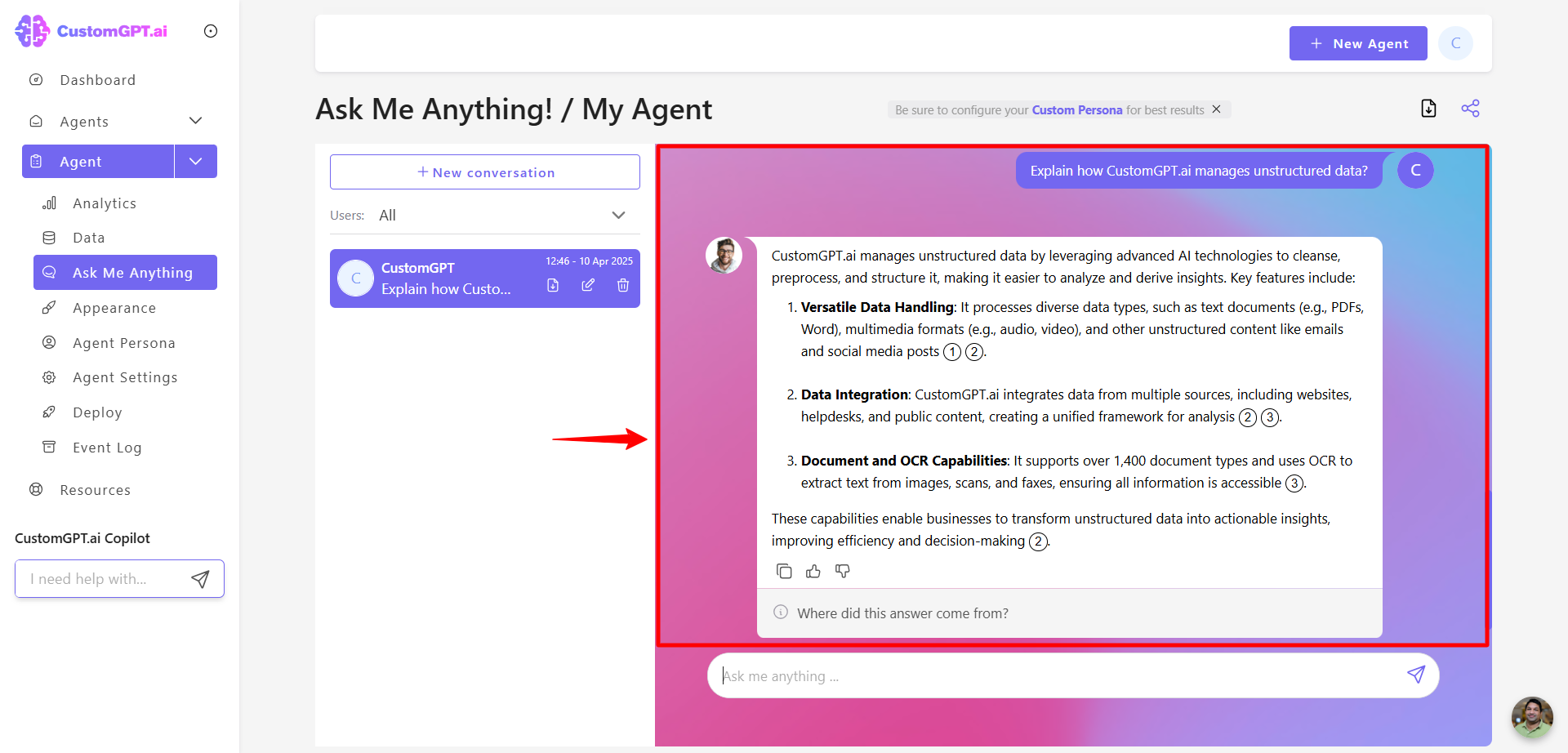Click the Resources lifebuoy icon

click(36, 490)
